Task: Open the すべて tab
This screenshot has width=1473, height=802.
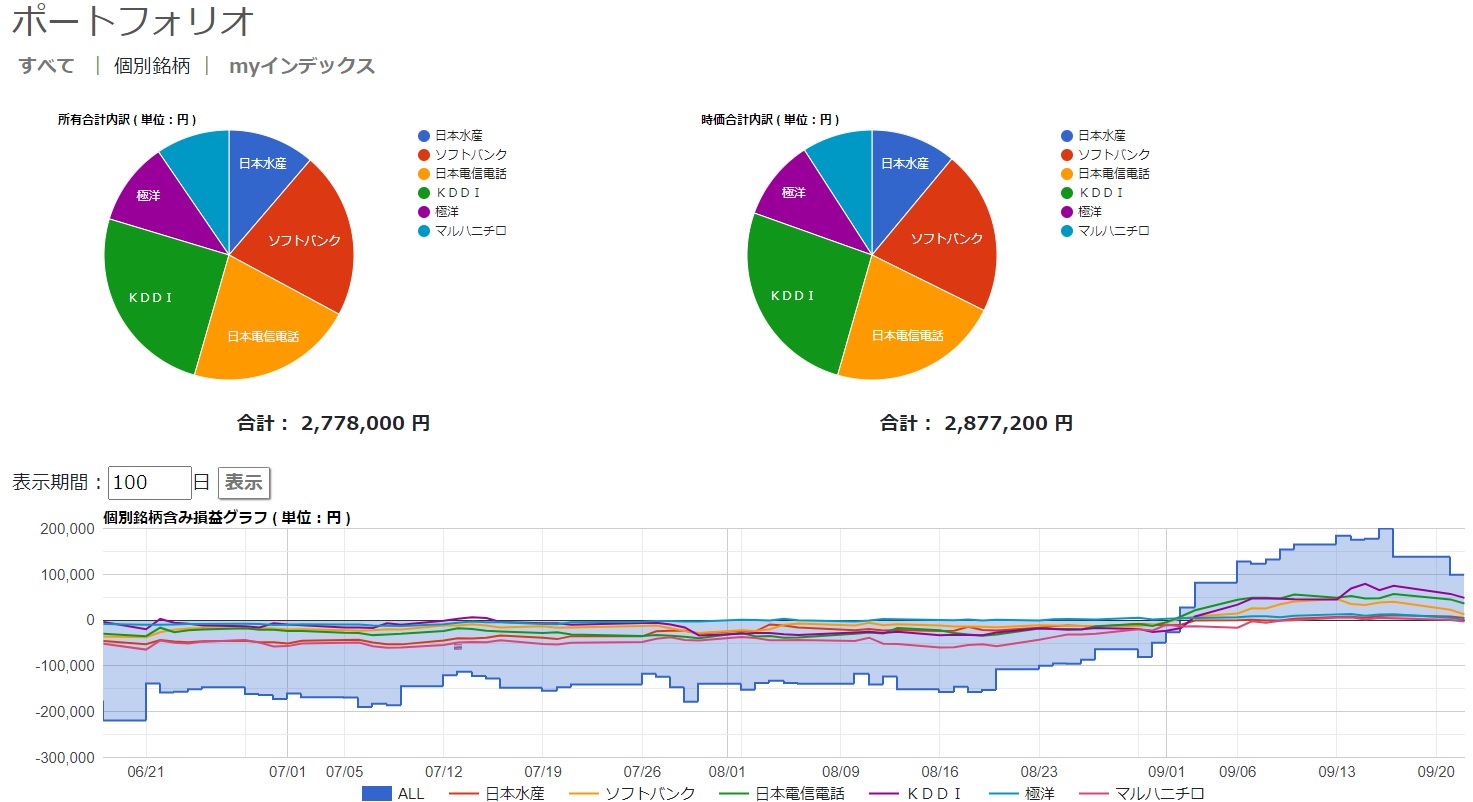Action: click(47, 66)
